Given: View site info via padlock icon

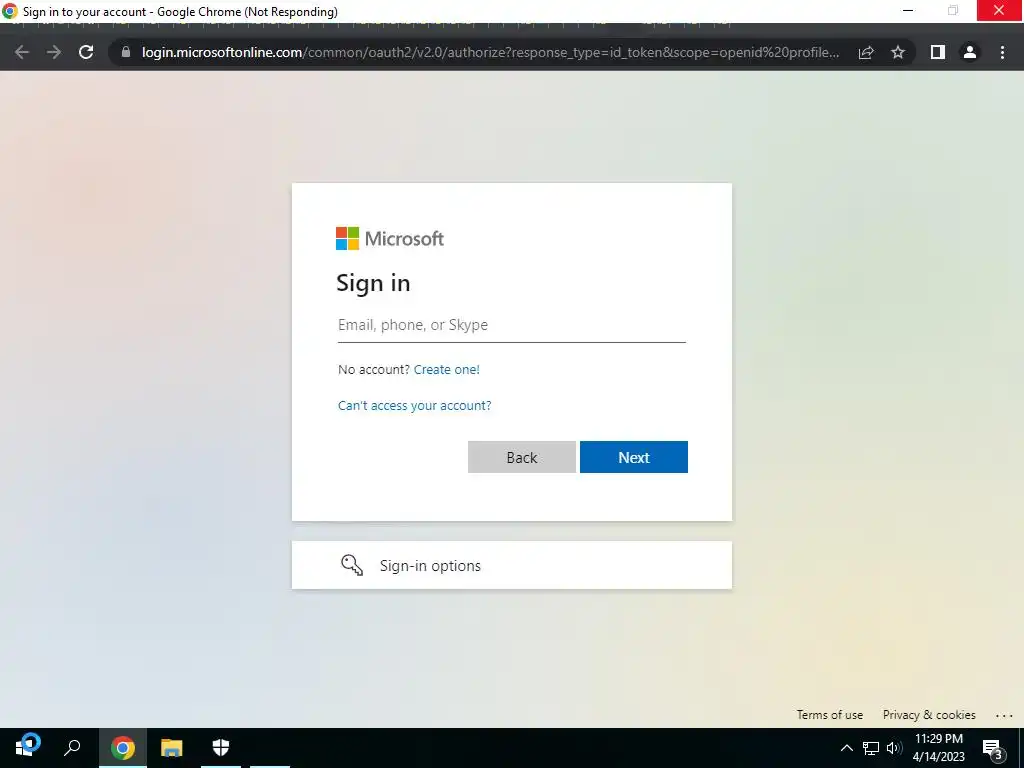Looking at the screenshot, I should click(x=126, y=52).
